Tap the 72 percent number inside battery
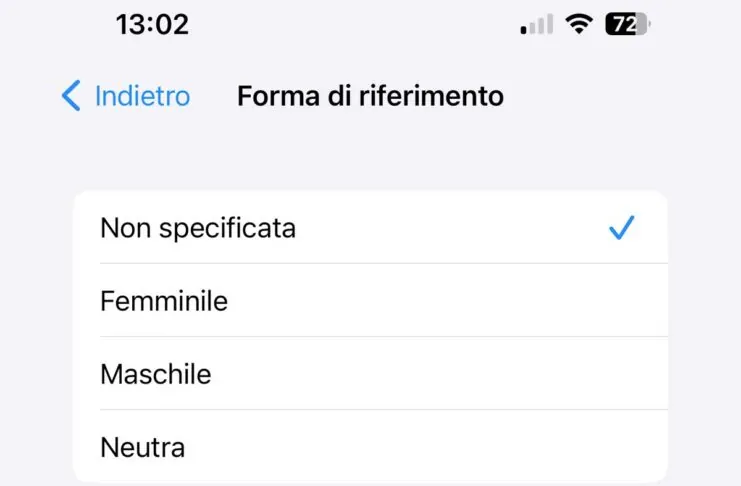The image size is (741, 486). pyautogui.click(x=622, y=25)
